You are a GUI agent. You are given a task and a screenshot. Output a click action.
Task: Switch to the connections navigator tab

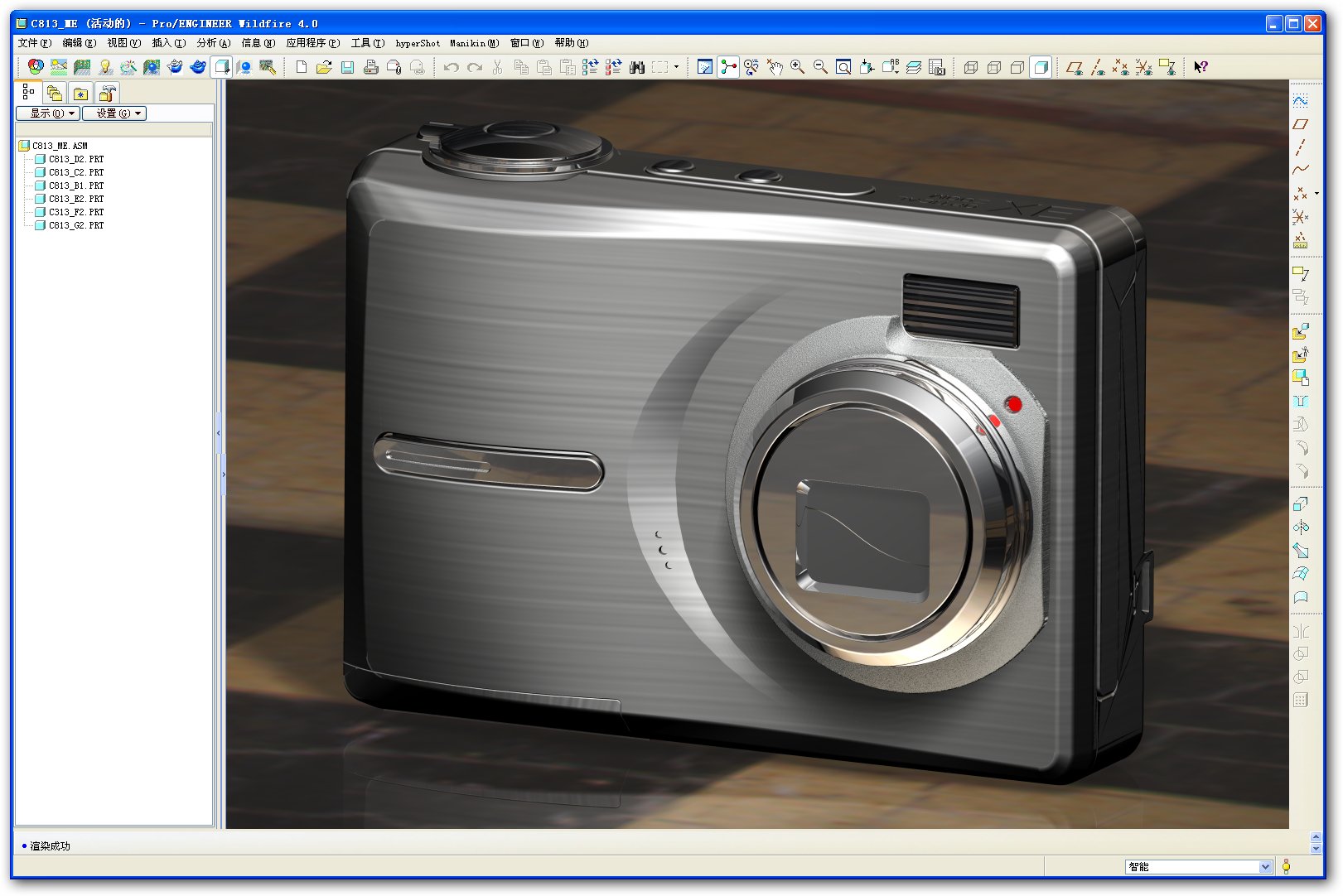coord(107,93)
